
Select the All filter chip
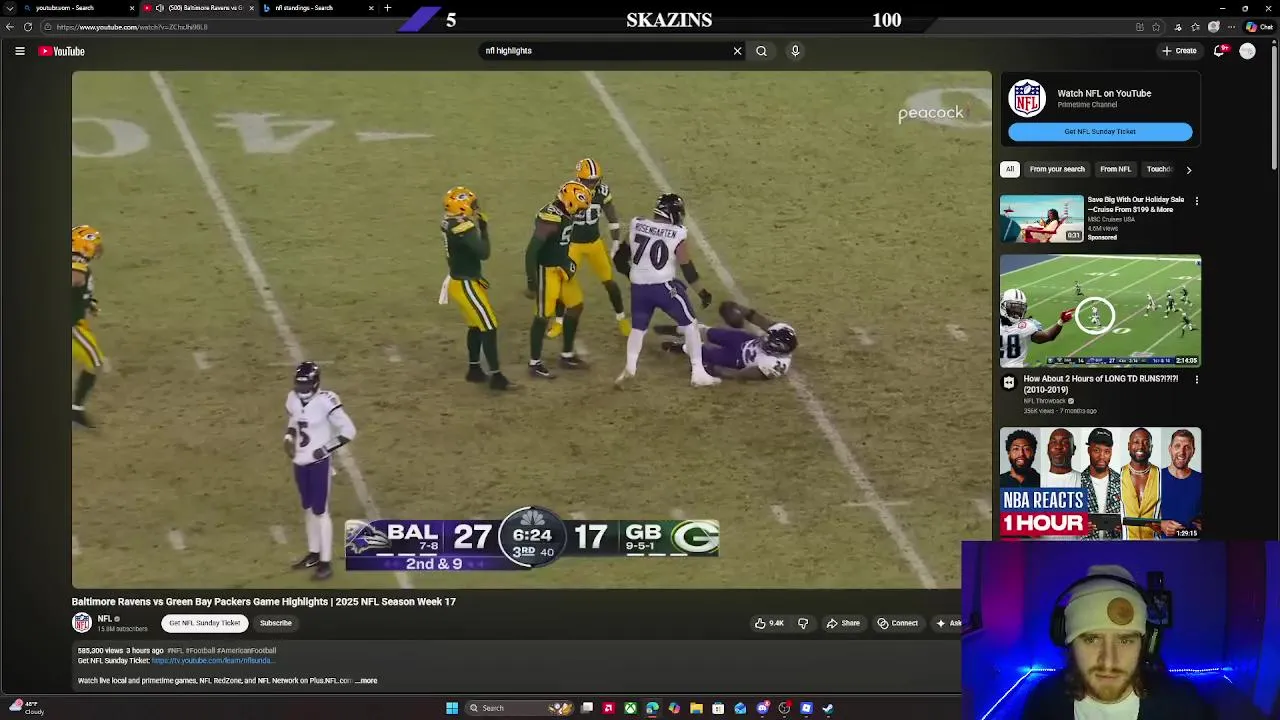point(1010,169)
